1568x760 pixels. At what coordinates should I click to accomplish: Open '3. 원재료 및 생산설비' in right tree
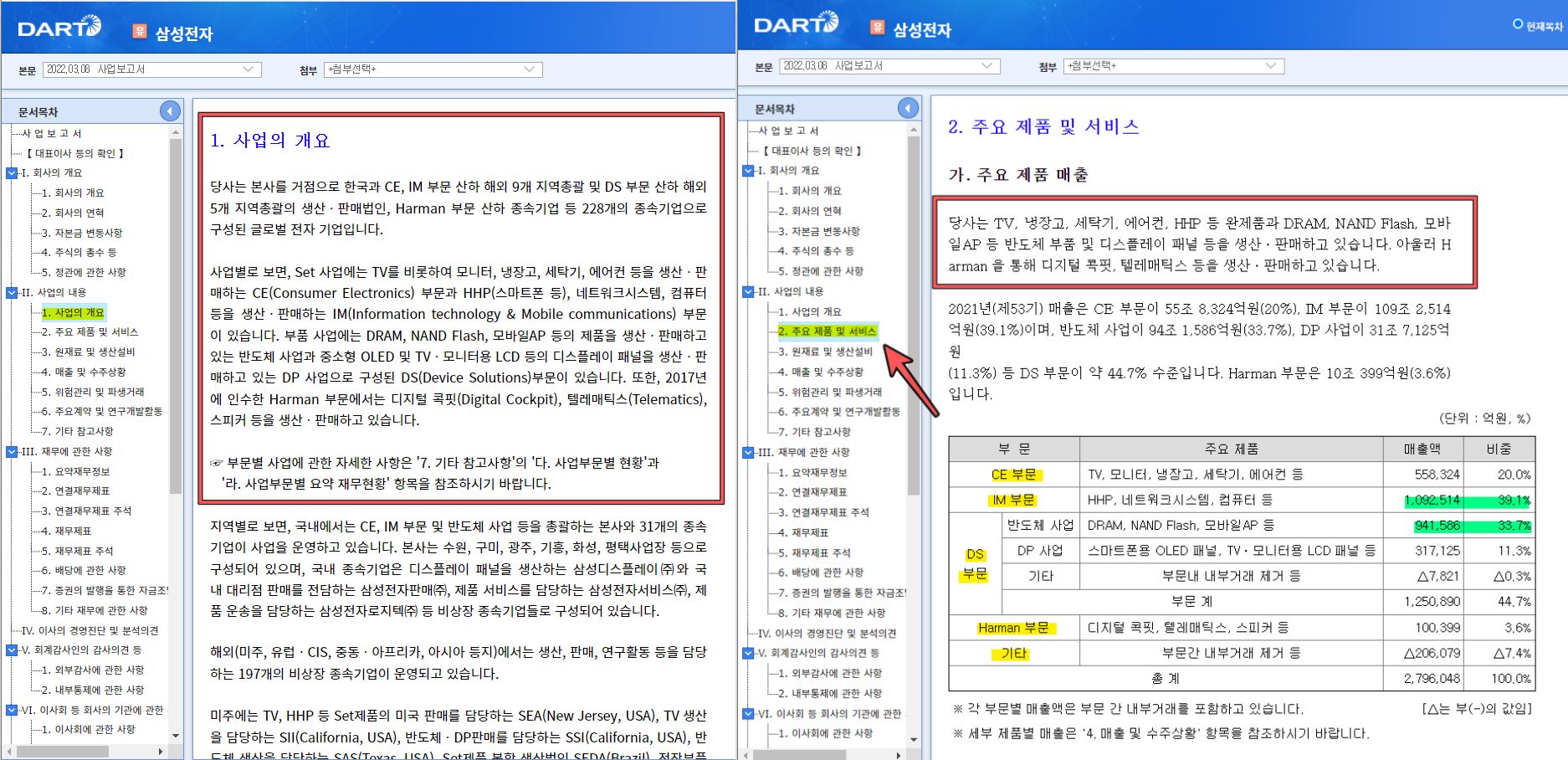[825, 352]
